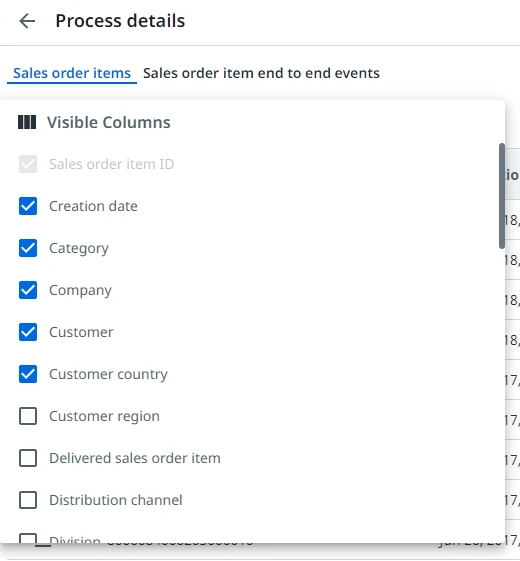
Task: Click the back arrow icon
Action: (27, 21)
